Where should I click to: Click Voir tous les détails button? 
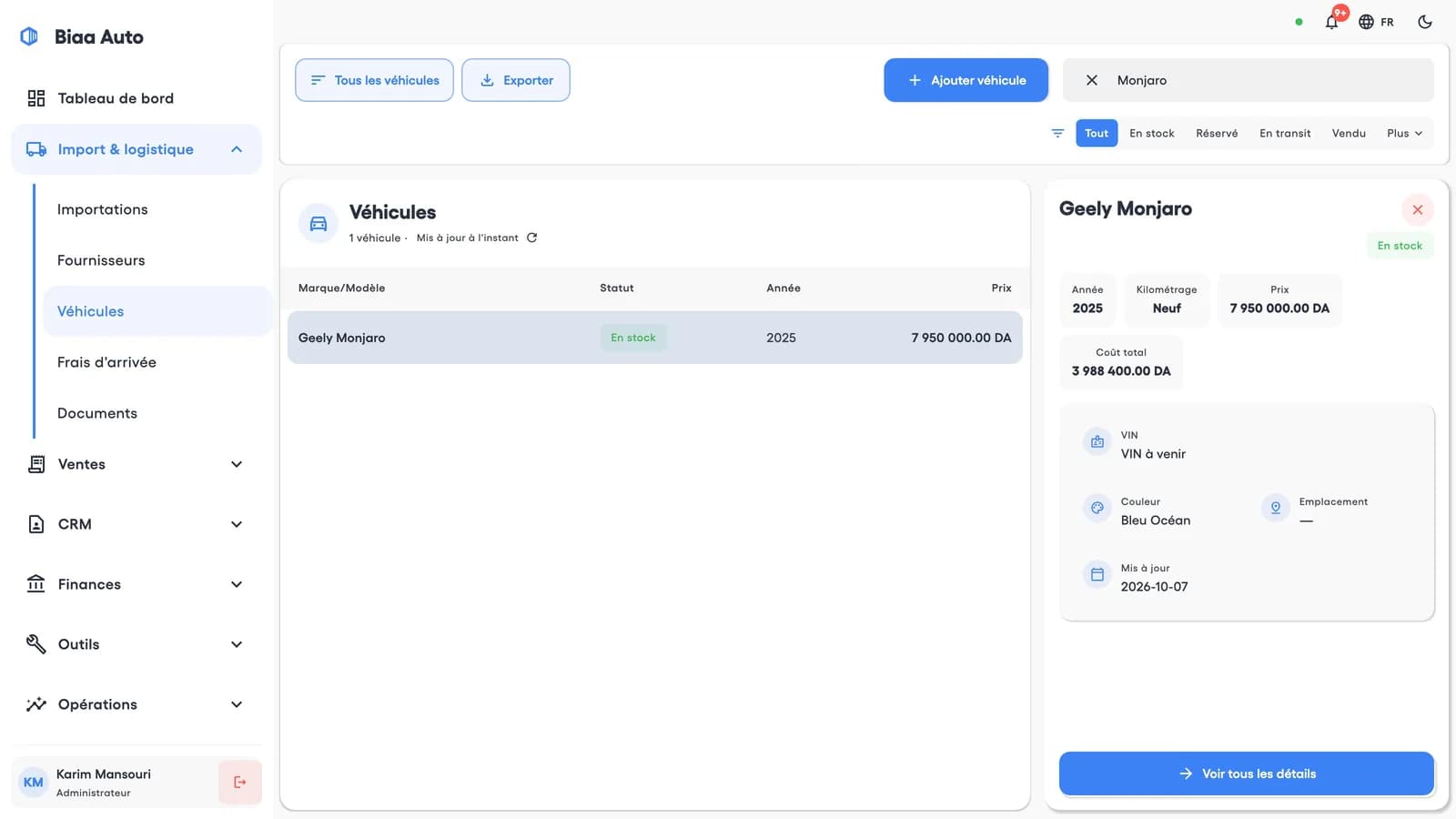(x=1247, y=773)
